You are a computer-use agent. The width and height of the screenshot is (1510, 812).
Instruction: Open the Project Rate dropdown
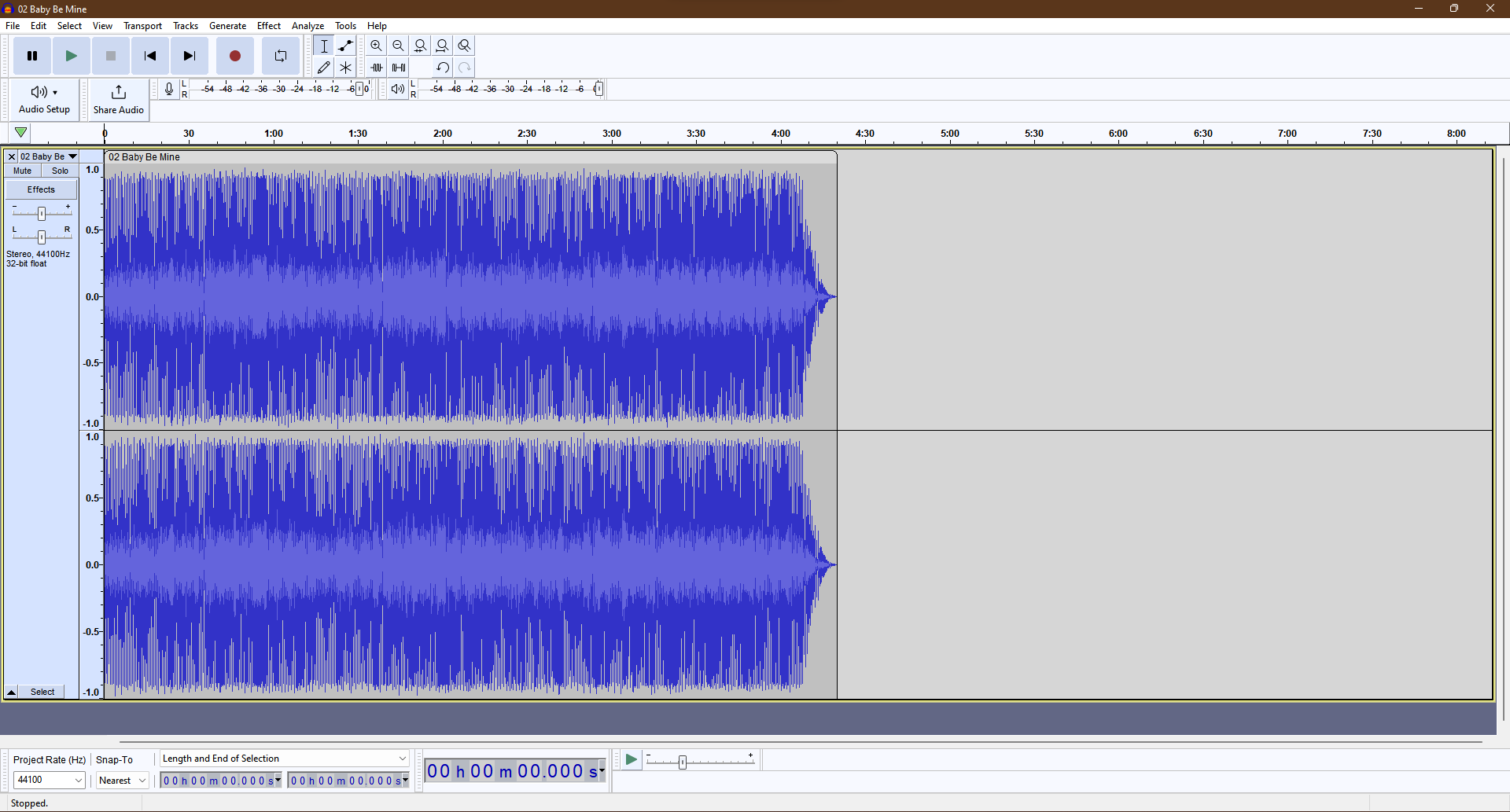tap(49, 780)
